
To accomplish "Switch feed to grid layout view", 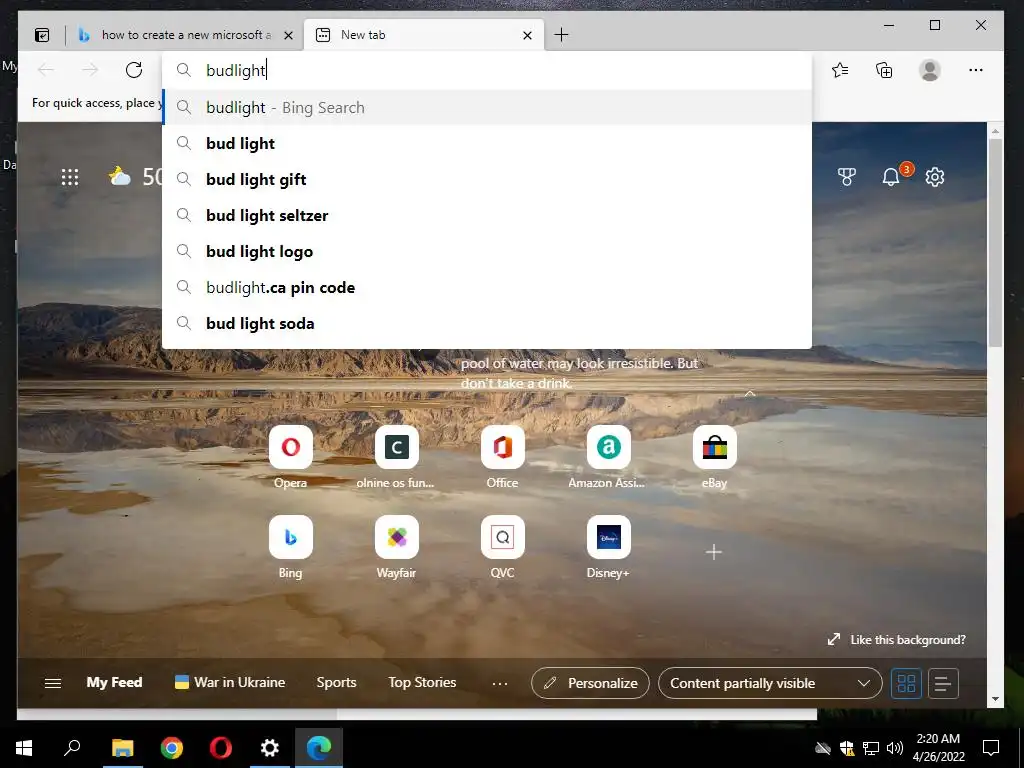I will (906, 683).
